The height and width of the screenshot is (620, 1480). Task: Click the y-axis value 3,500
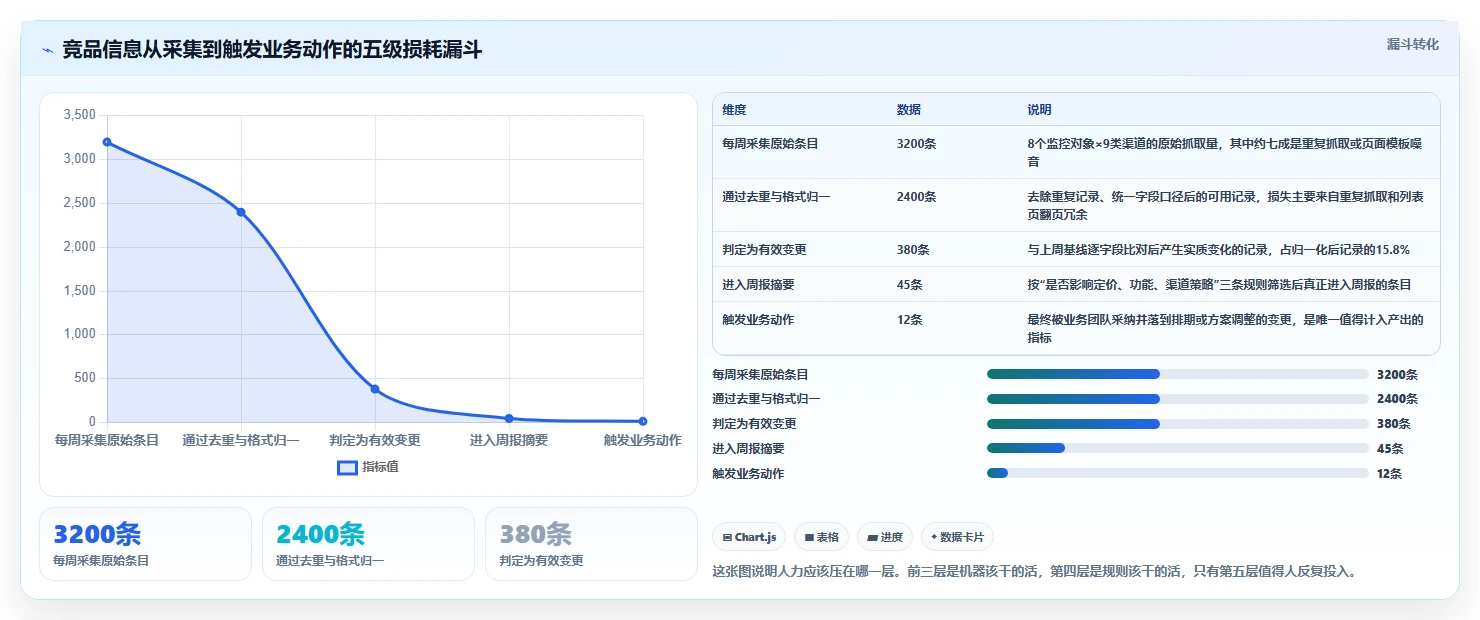79,115
